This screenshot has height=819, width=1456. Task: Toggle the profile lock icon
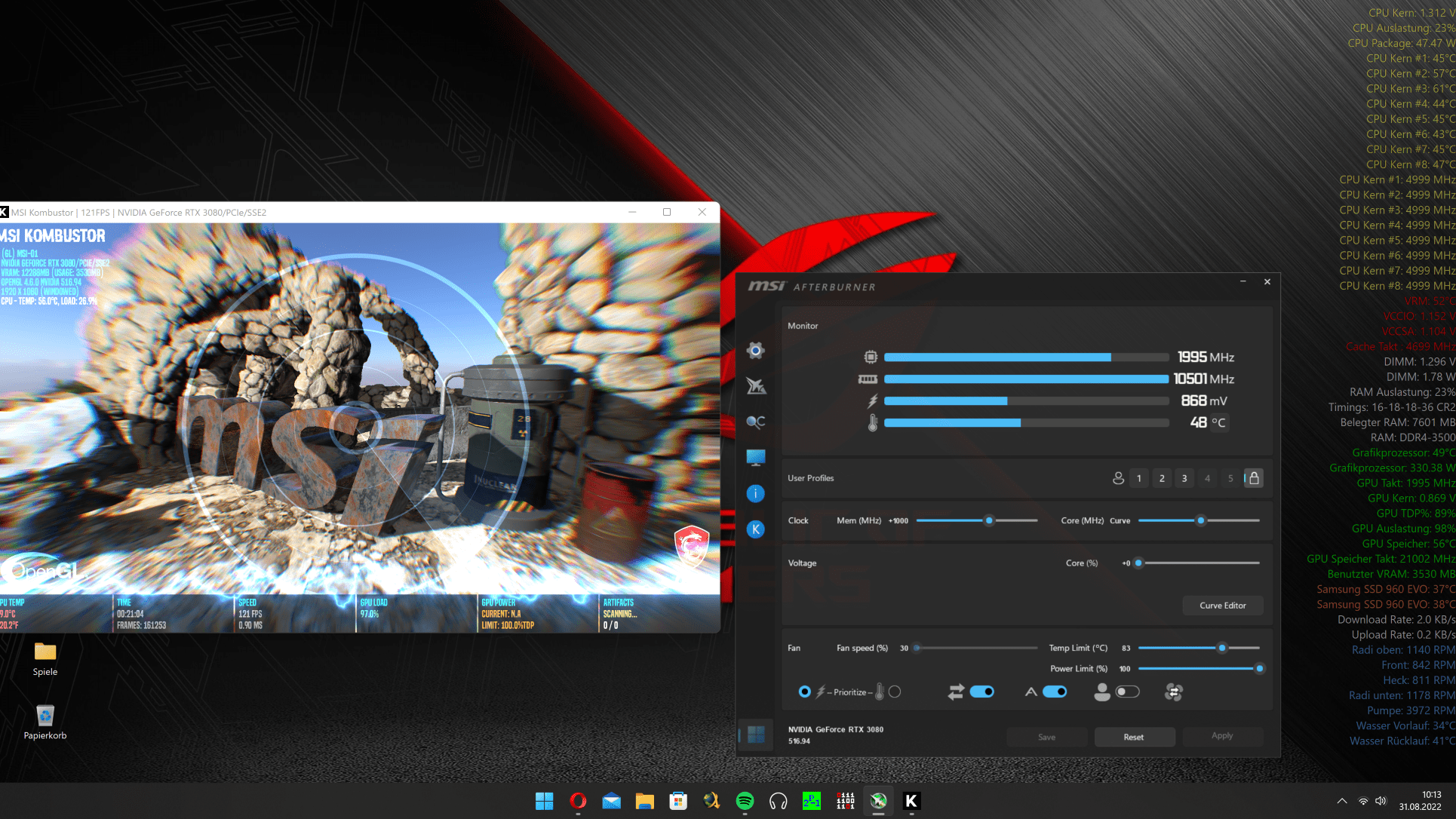pyautogui.click(x=1254, y=478)
